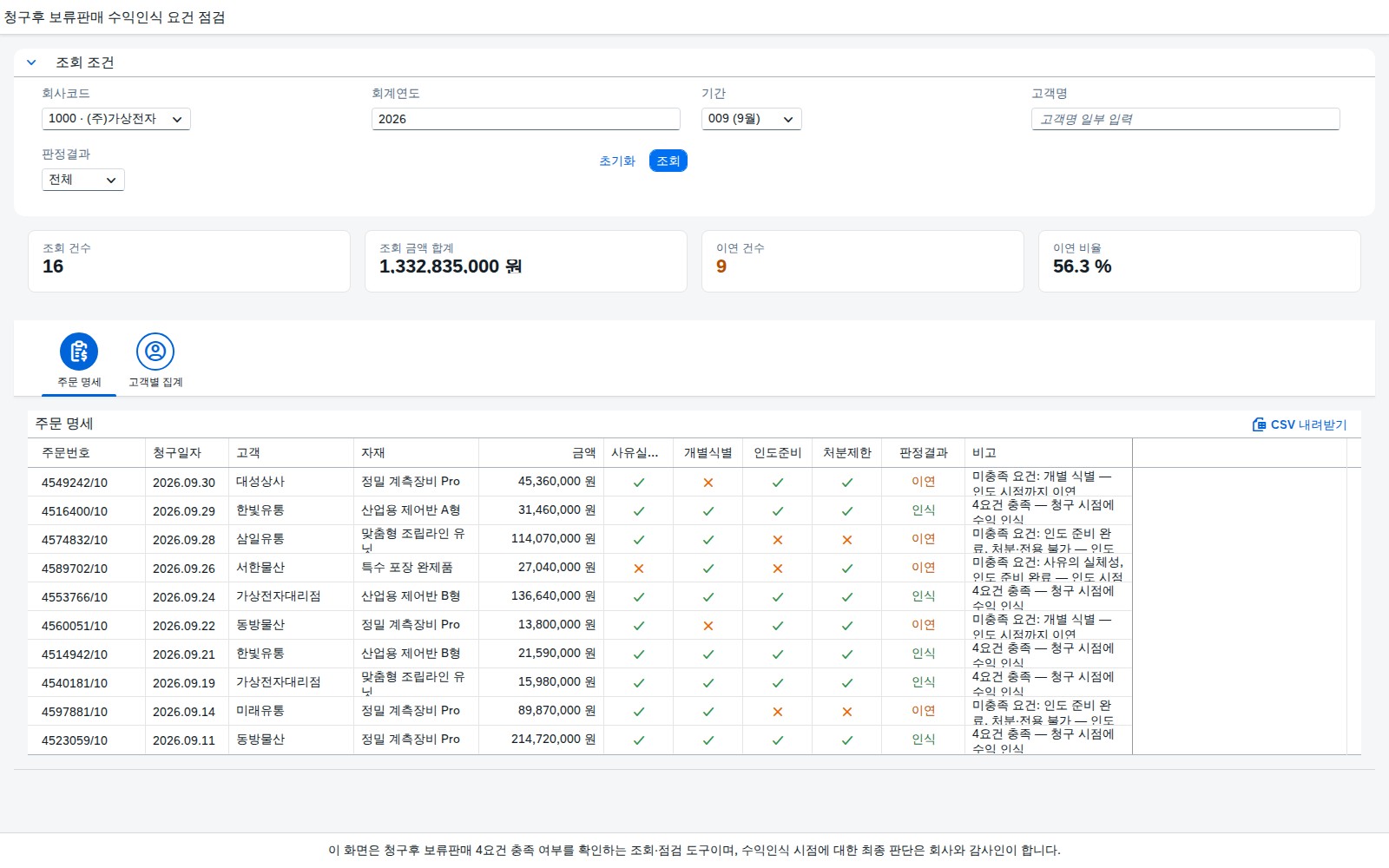Click the 조회 button

tap(668, 161)
